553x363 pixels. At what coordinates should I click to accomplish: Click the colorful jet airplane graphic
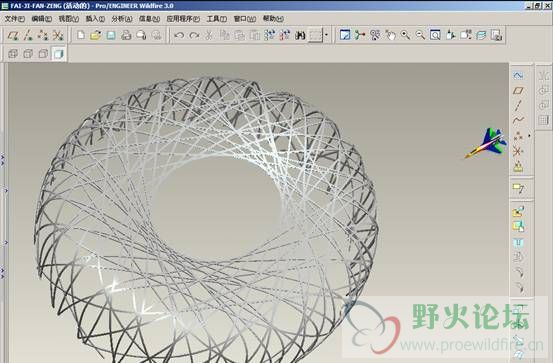pyautogui.click(x=486, y=143)
